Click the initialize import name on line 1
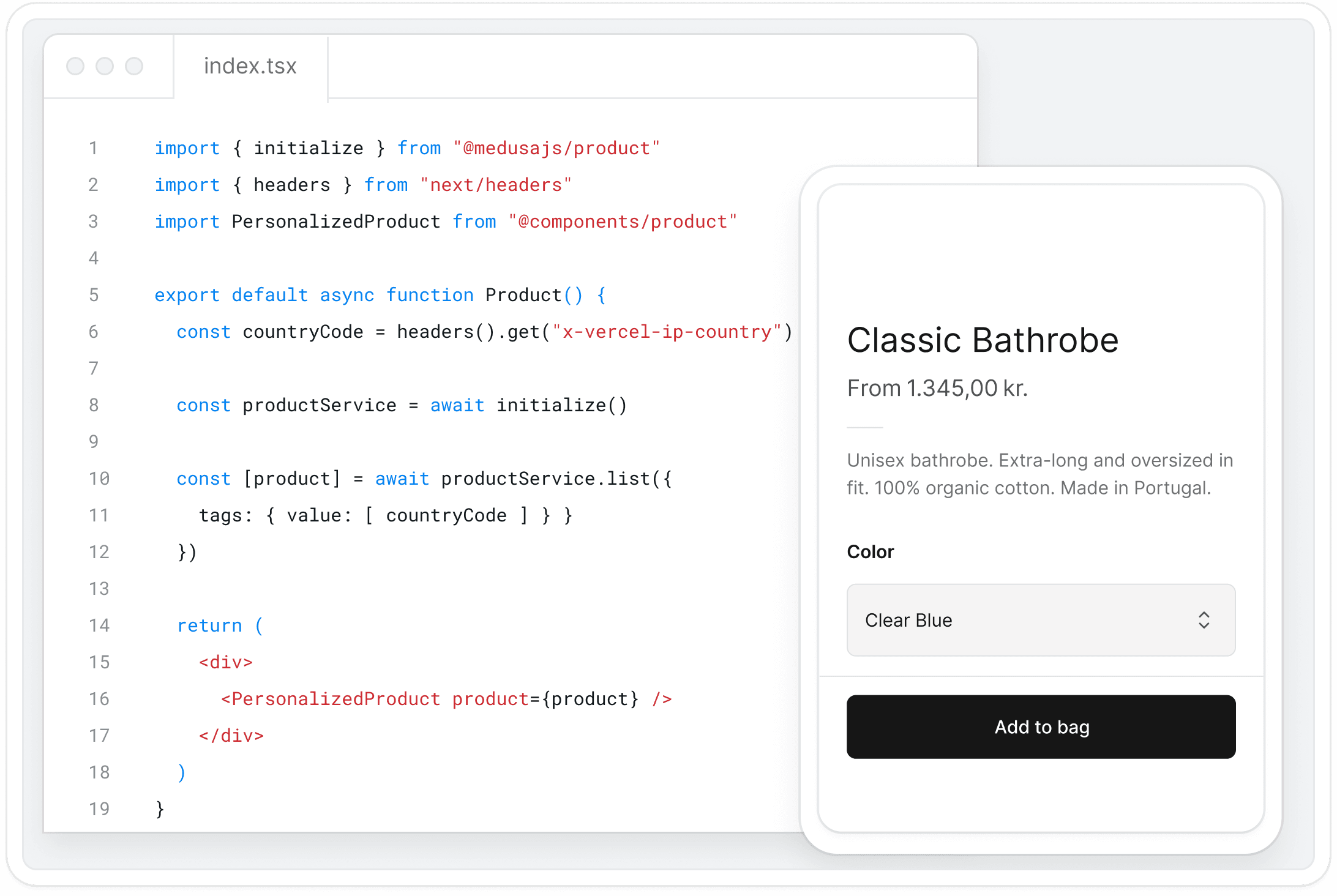1337x896 pixels. (309, 148)
